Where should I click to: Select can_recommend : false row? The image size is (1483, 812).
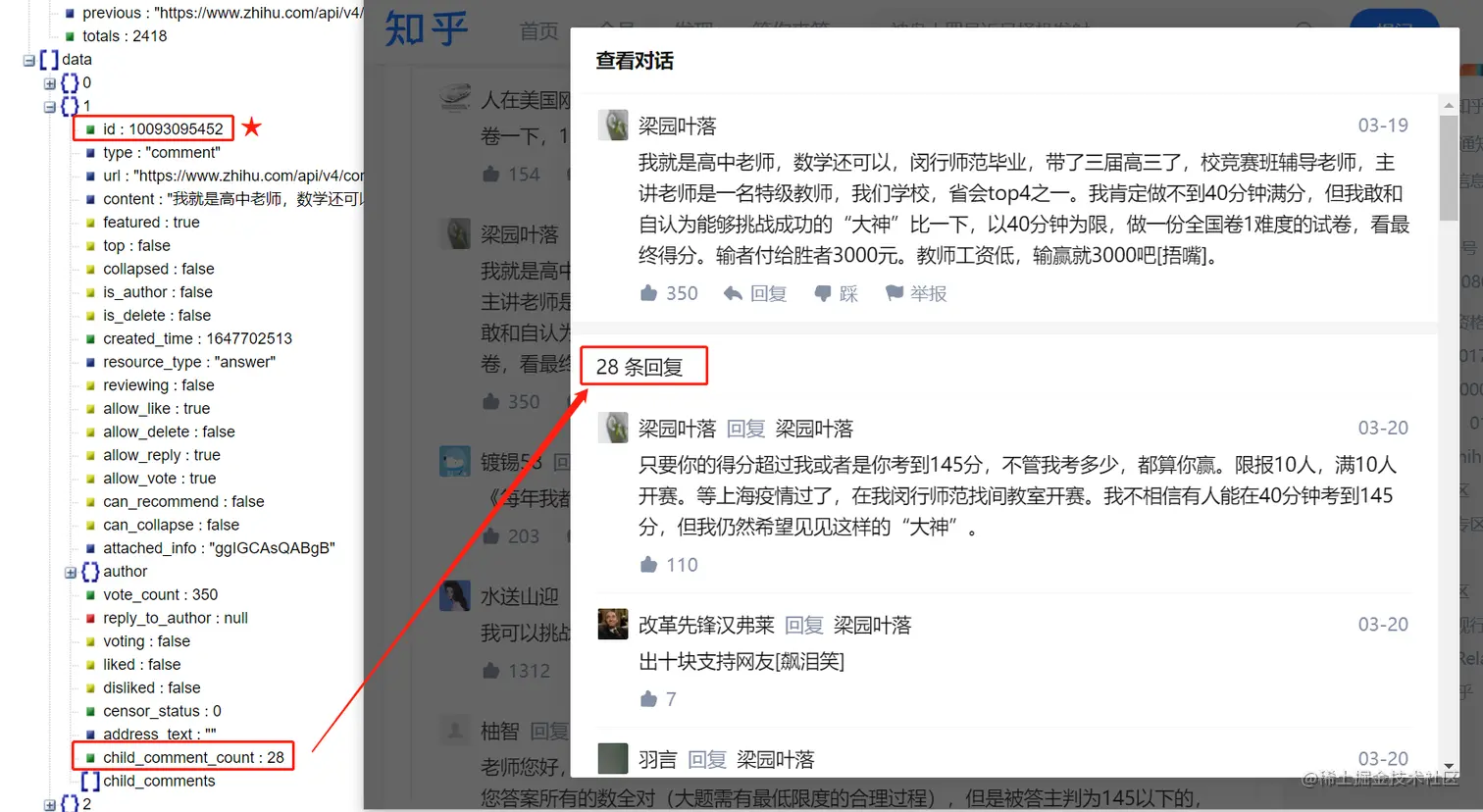pos(175,502)
